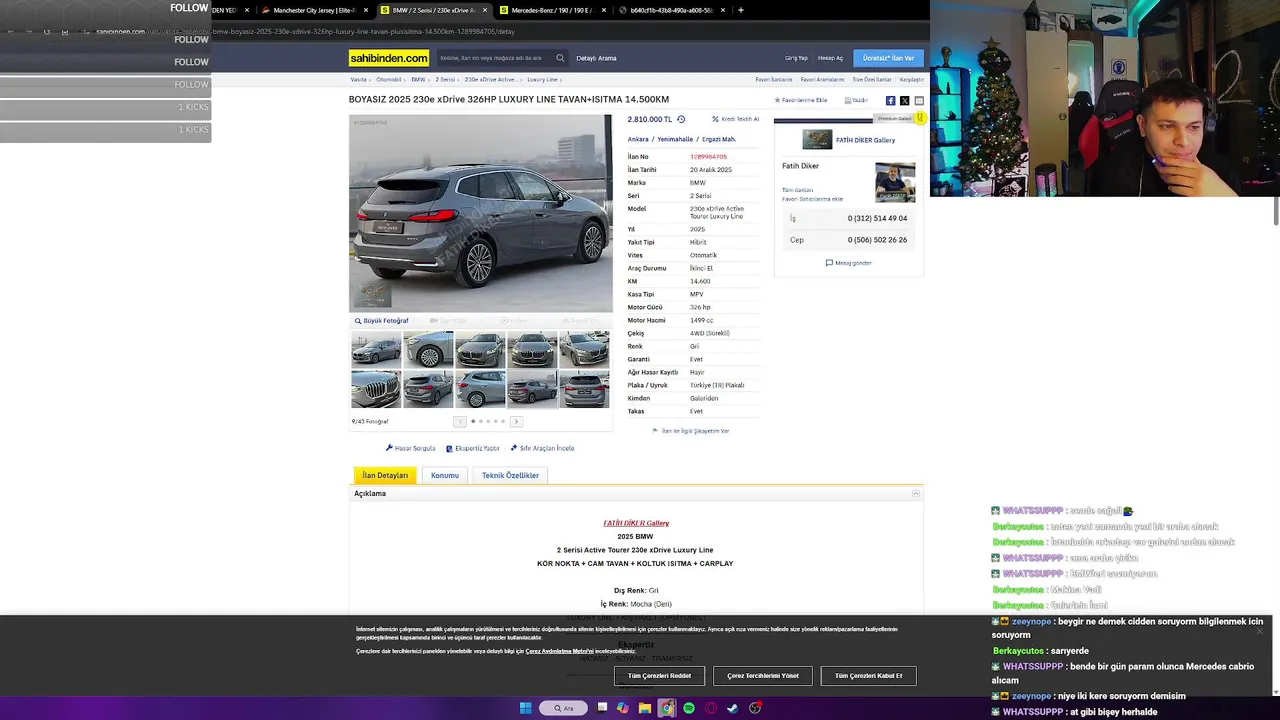Screen dimensions: 1280x720
Task: Click Kredi Teklifi Al link
Action: coord(736,119)
